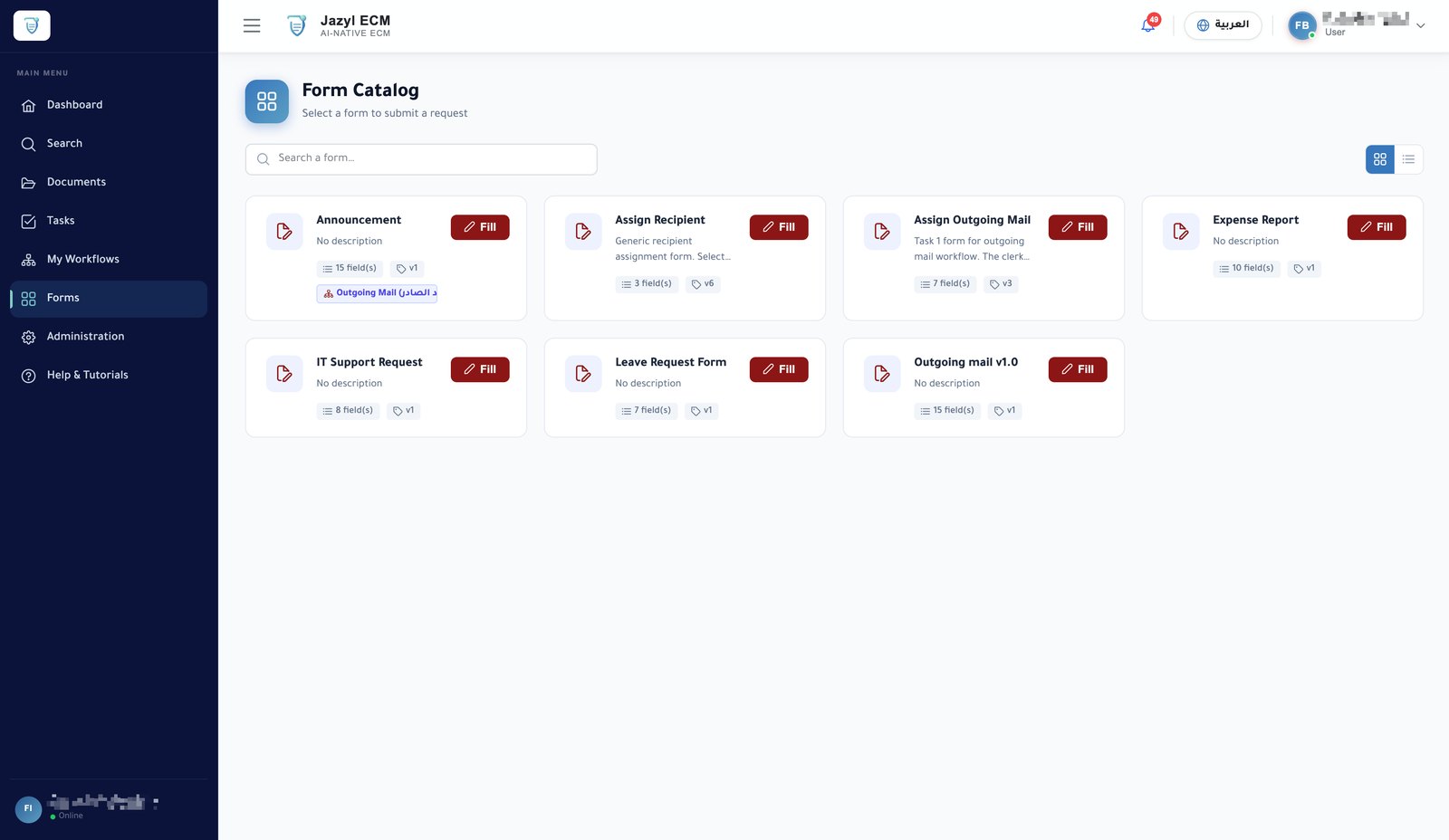Screen dimensions: 1449x840
Task: Click the IT Support Request form icon
Action: click(284, 374)
